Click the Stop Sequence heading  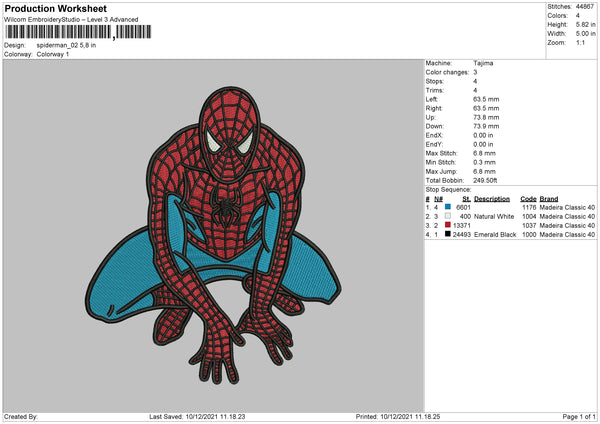point(448,190)
